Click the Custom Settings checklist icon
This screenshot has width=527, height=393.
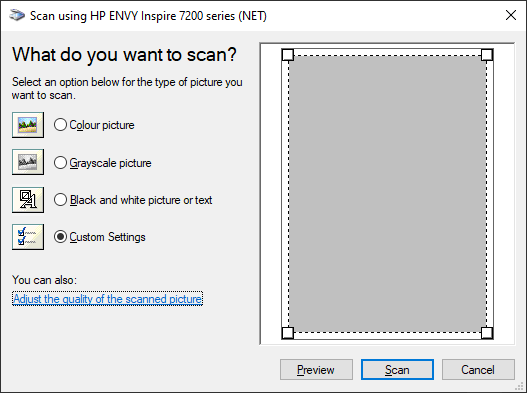(x=28, y=237)
